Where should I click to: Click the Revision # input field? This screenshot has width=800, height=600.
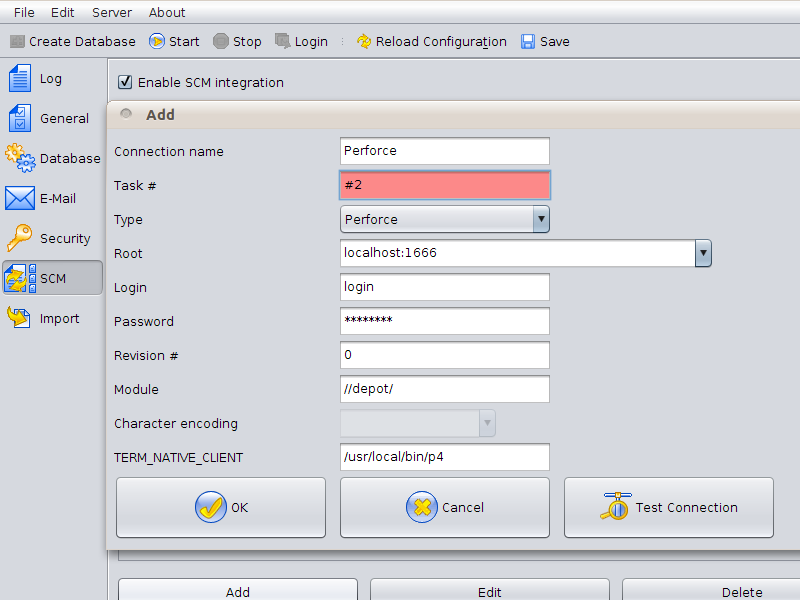tap(445, 355)
